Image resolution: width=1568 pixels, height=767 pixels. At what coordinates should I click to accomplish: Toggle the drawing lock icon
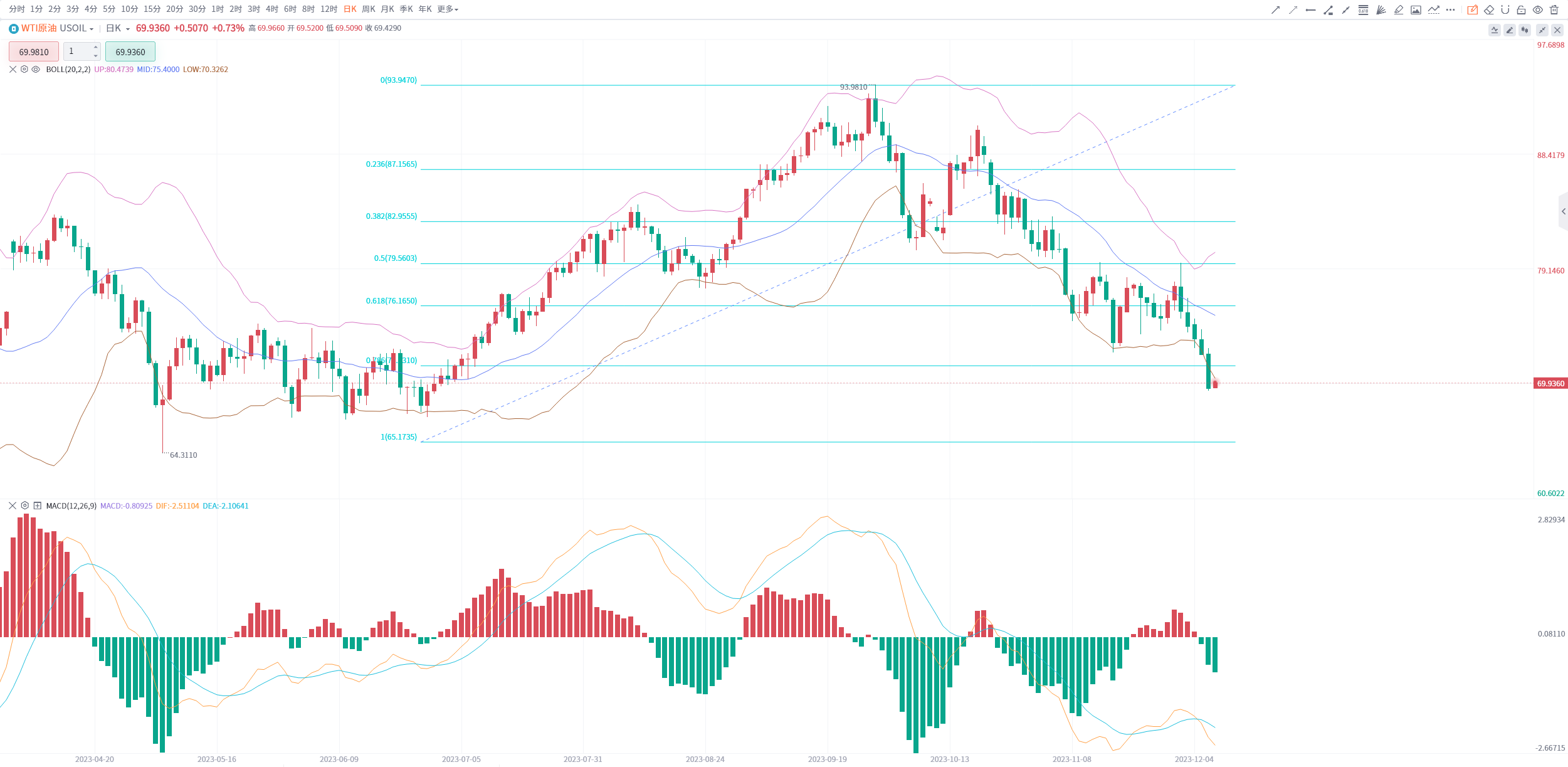[1522, 9]
